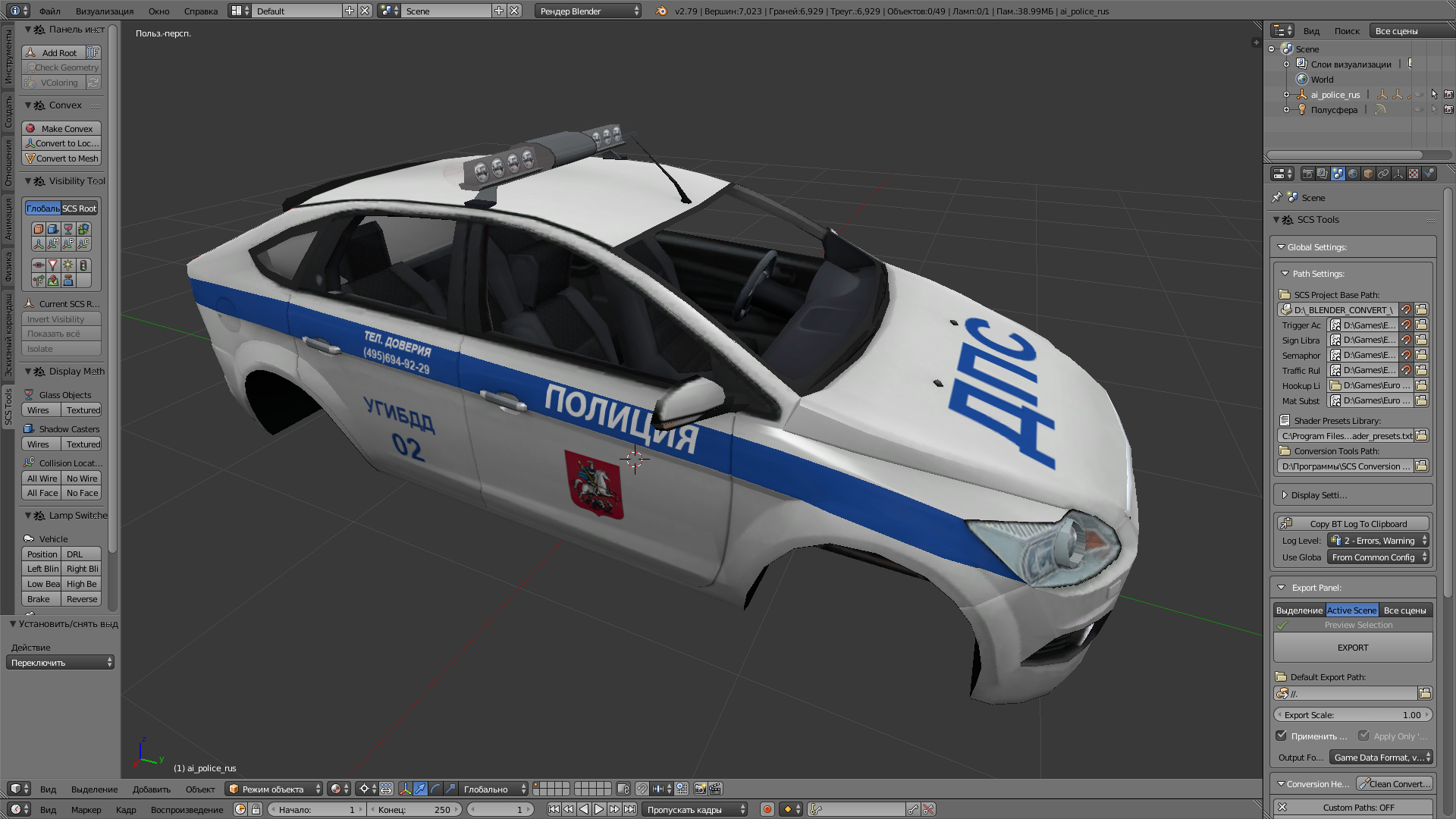The image size is (1456, 819).
Task: Toggle the Применить export checkbox
Action: tap(1282, 736)
